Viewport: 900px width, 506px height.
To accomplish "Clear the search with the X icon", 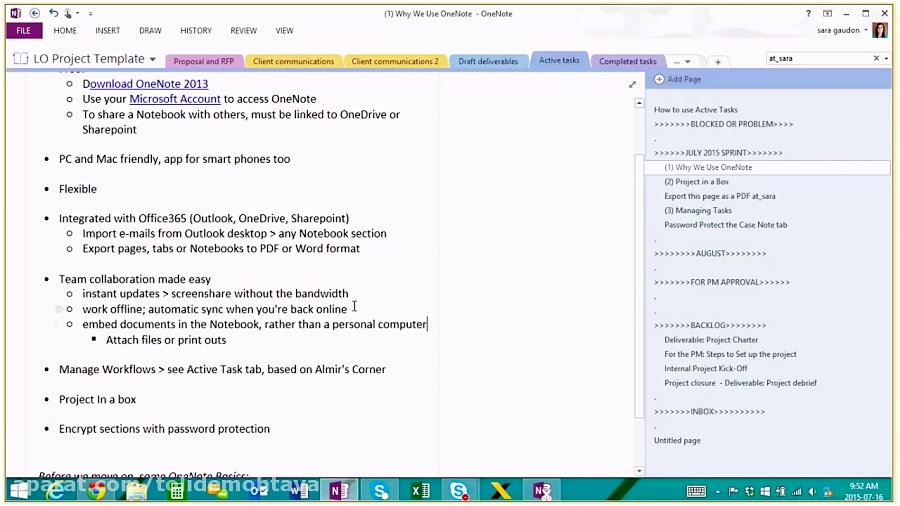I will (x=876, y=59).
